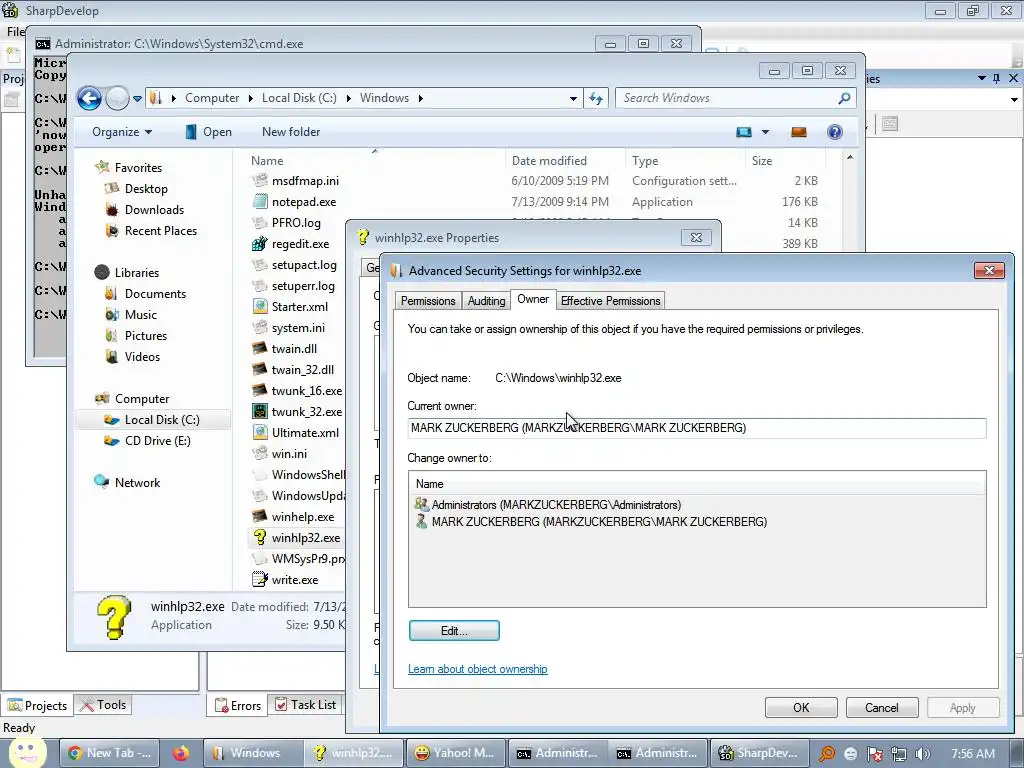Screen dimensions: 1024x768
Task: Toggle the preview pane icon
Action: click(x=799, y=132)
